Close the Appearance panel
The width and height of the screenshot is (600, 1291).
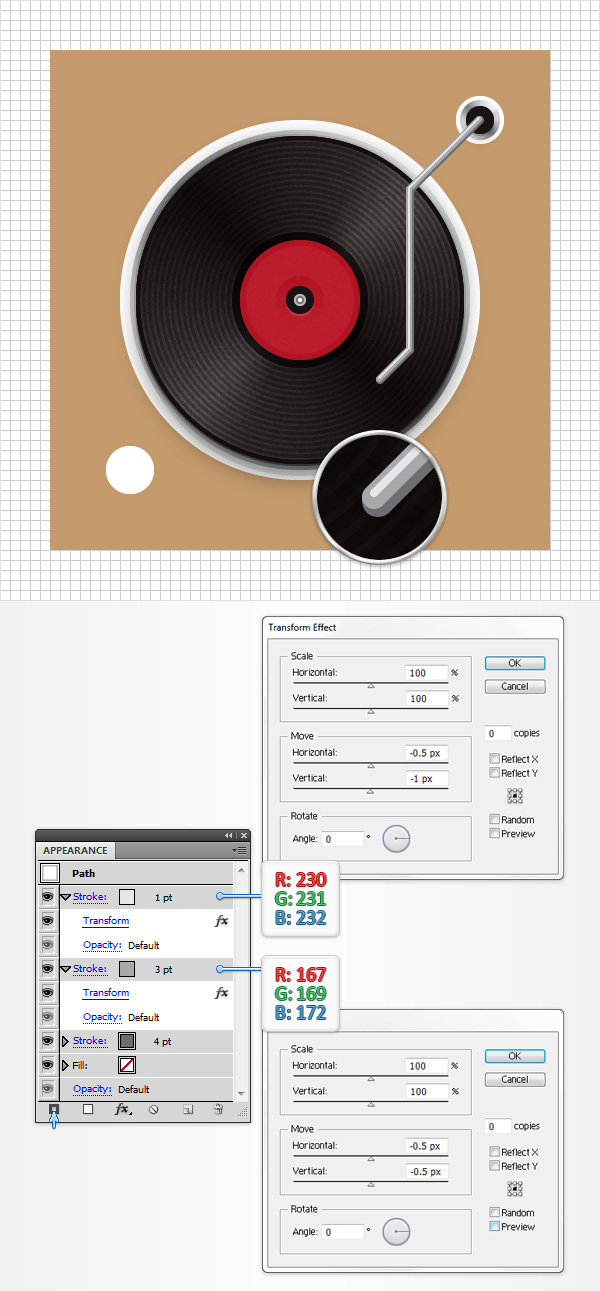tap(243, 835)
